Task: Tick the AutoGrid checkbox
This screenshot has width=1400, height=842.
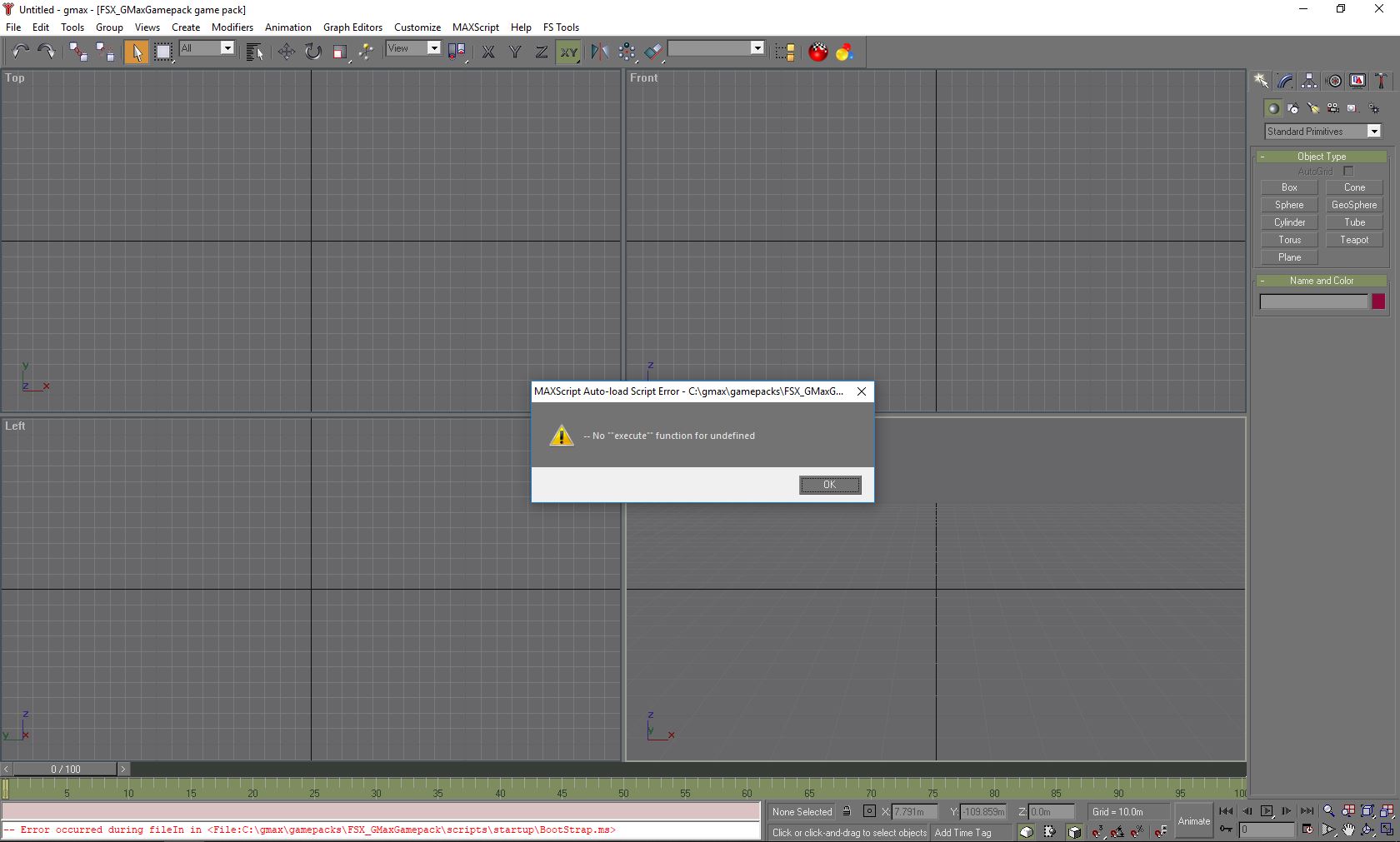Action: click(x=1348, y=172)
